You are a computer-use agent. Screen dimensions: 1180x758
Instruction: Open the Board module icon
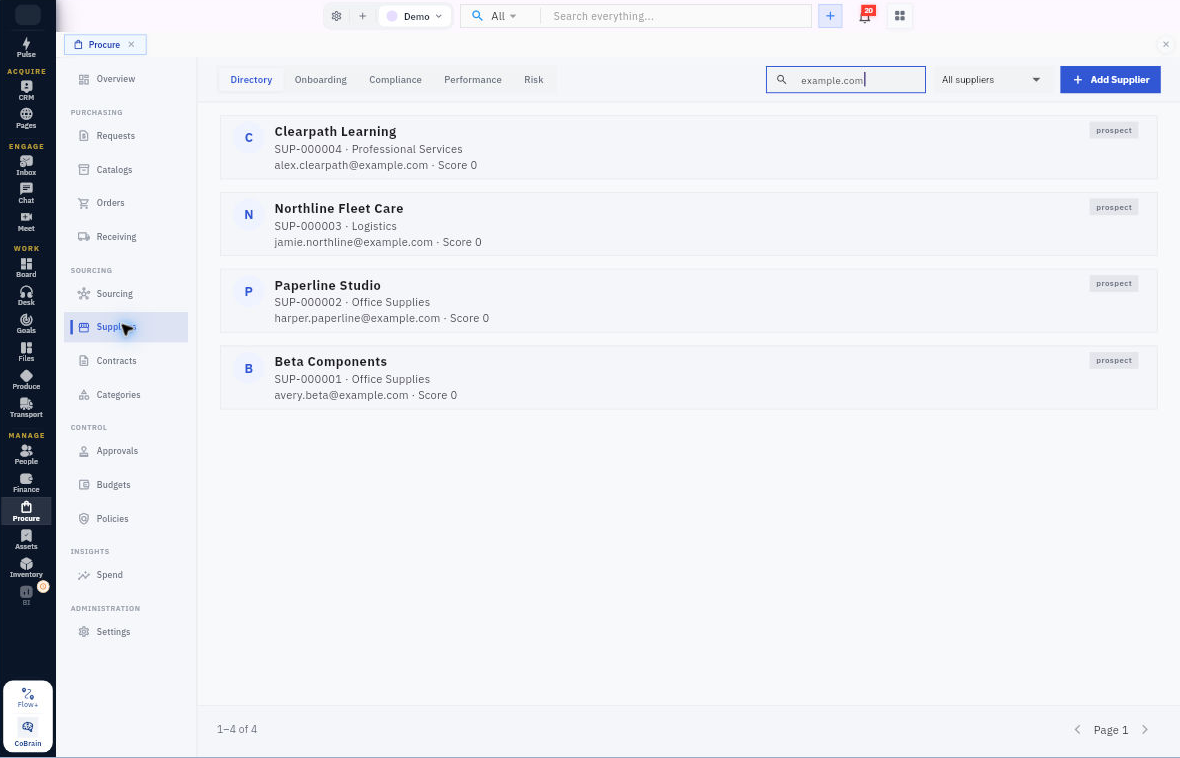pos(26,267)
